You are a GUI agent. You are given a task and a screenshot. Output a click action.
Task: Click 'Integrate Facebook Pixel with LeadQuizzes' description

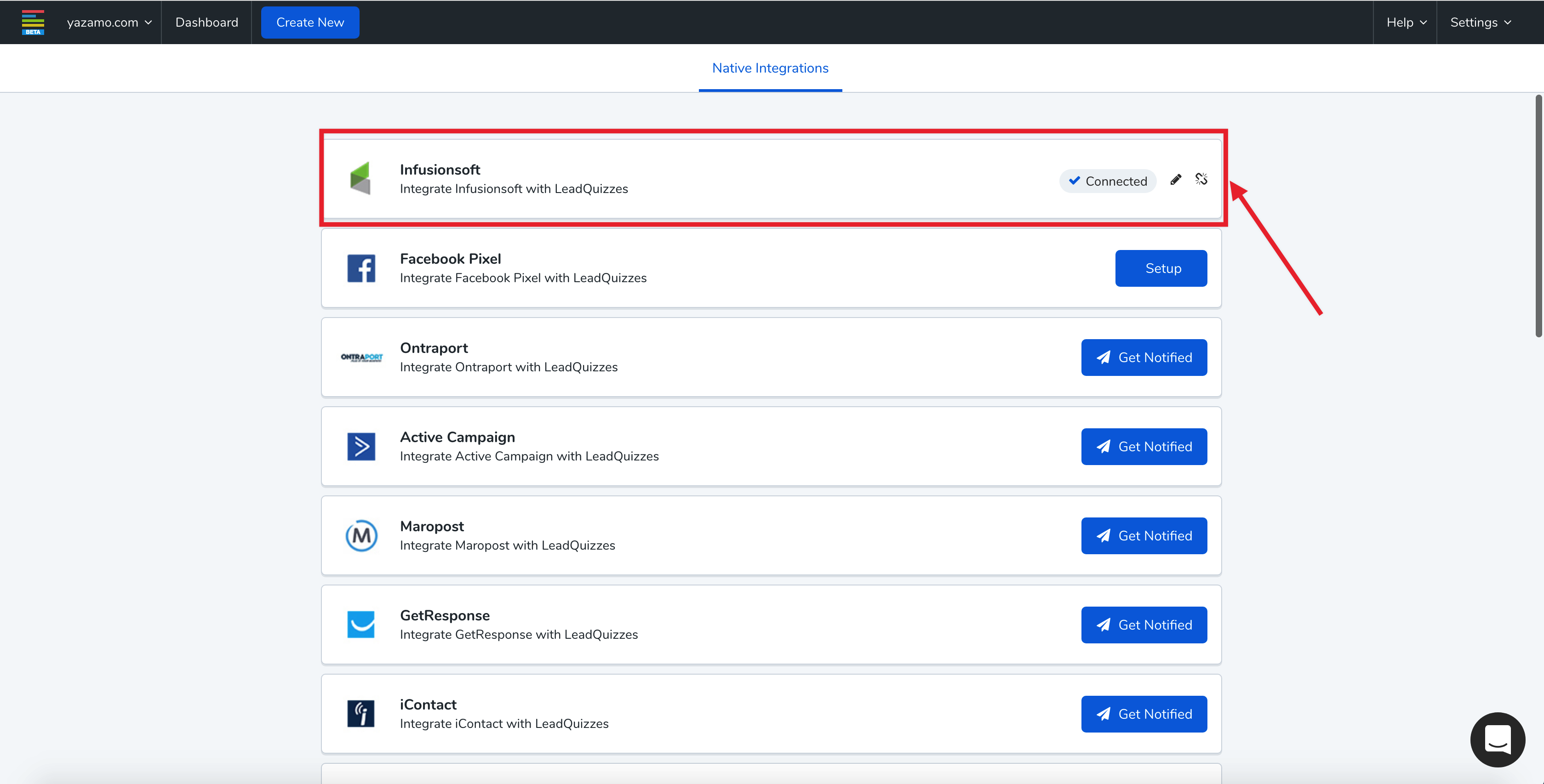[523, 278]
